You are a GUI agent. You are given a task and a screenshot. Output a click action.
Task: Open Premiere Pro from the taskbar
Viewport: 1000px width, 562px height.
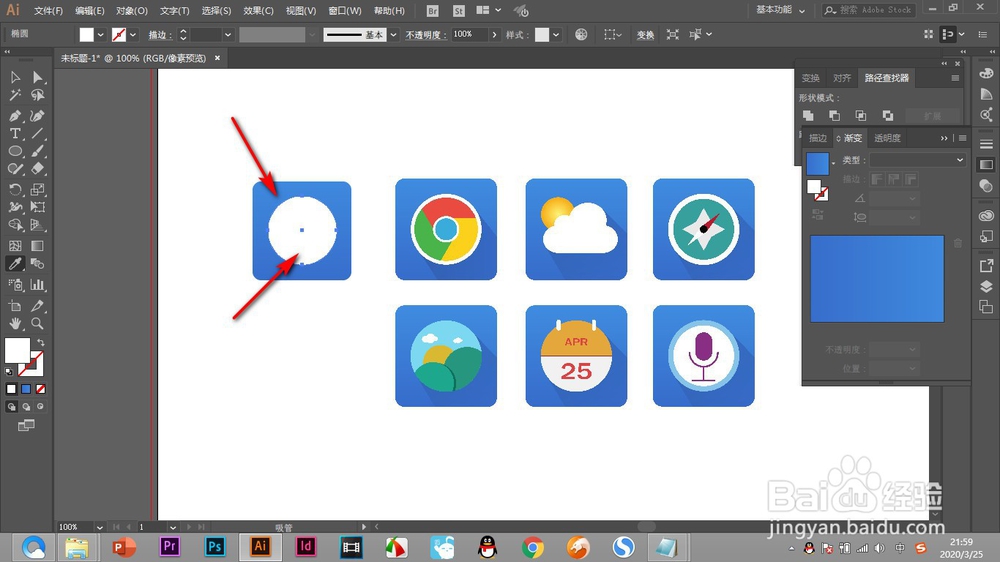click(x=170, y=547)
